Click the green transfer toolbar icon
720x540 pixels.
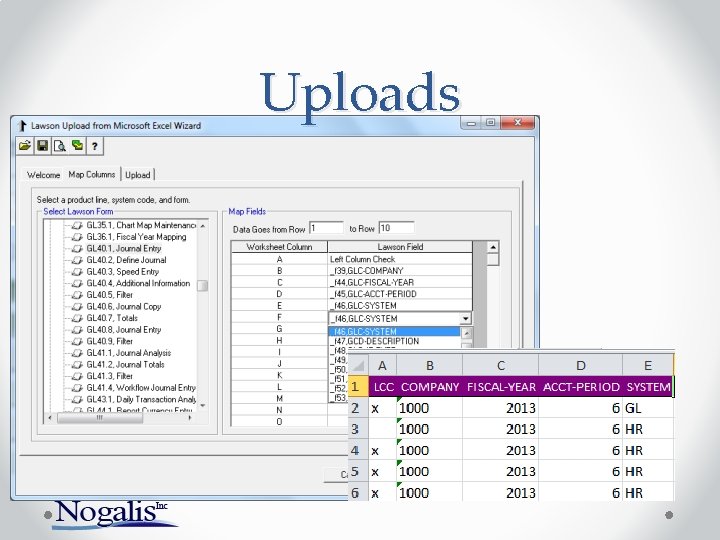pos(77,146)
